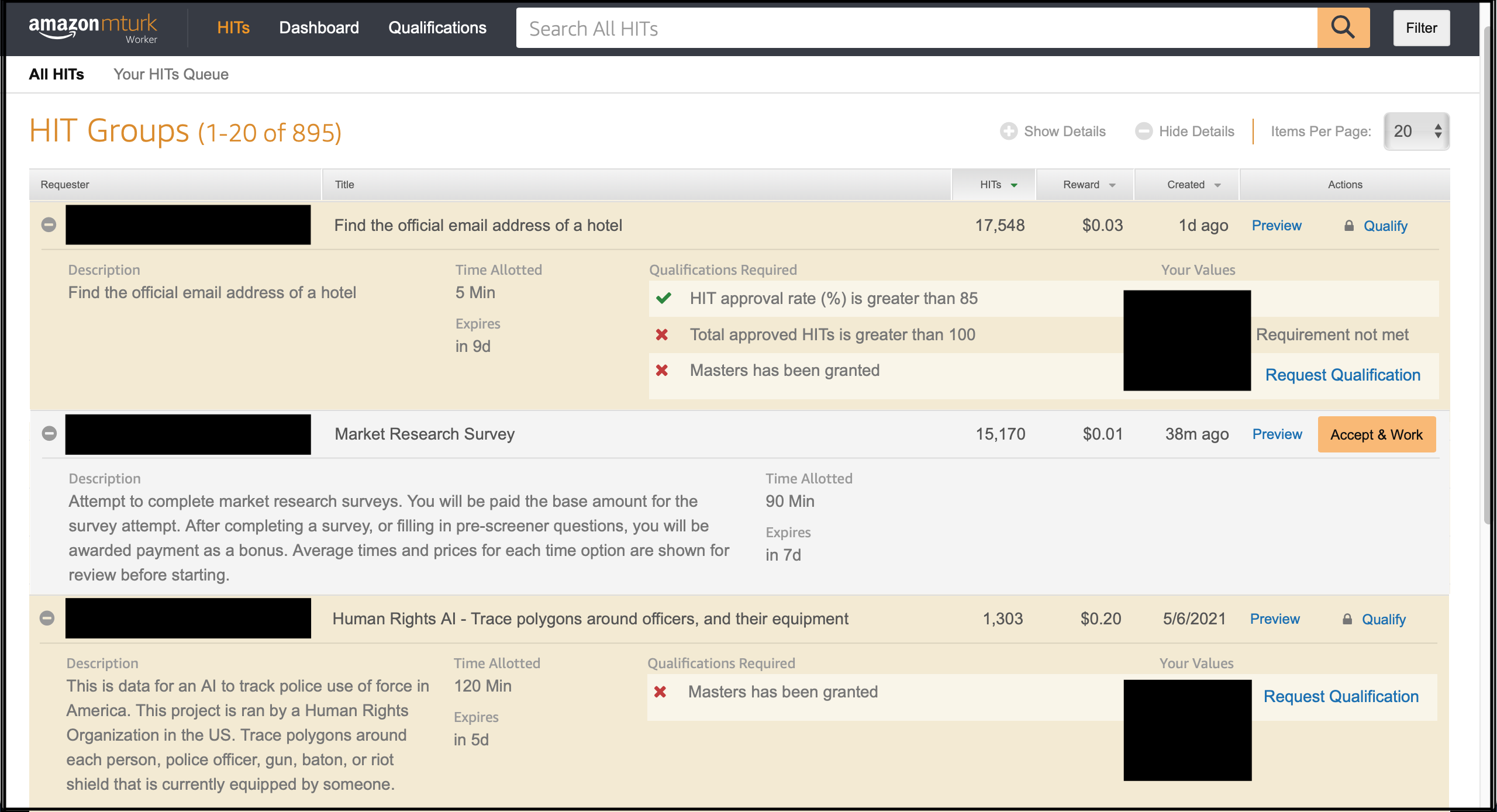1497x812 pixels.
Task: Preview the Market Research Survey HIT
Action: pos(1277,434)
